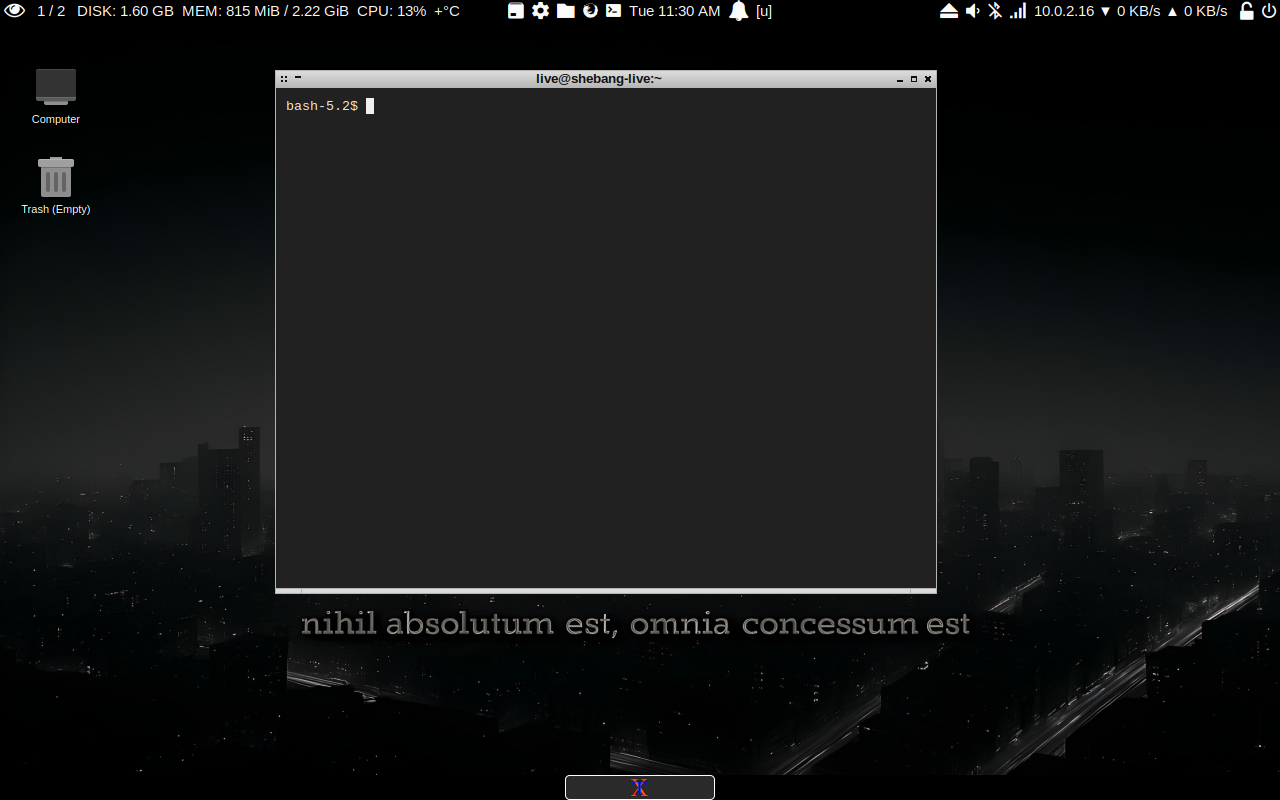1280x800 pixels.
Task: Click the bash-5.2$ prompt in terminal
Action: (322, 106)
